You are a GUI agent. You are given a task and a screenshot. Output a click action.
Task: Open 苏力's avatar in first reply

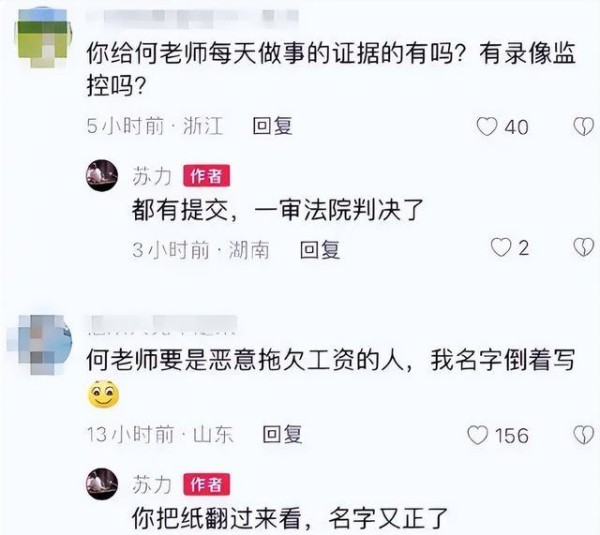pyautogui.click(x=102, y=176)
